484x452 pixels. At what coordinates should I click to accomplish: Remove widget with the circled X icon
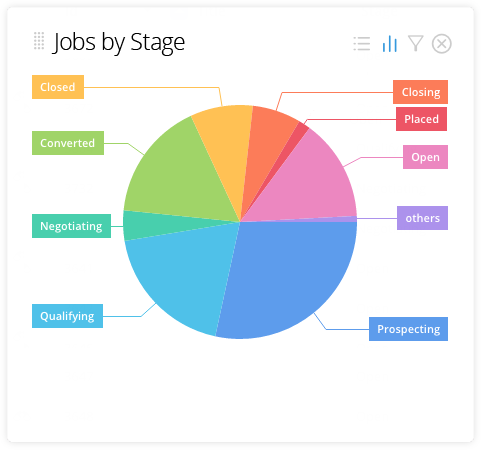coord(442,44)
